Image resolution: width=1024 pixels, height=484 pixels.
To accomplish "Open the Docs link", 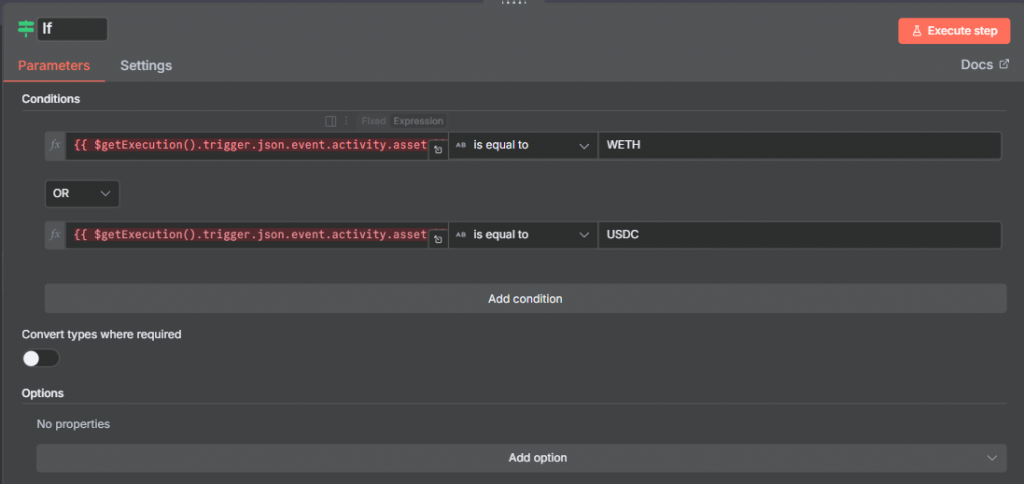I will [984, 65].
